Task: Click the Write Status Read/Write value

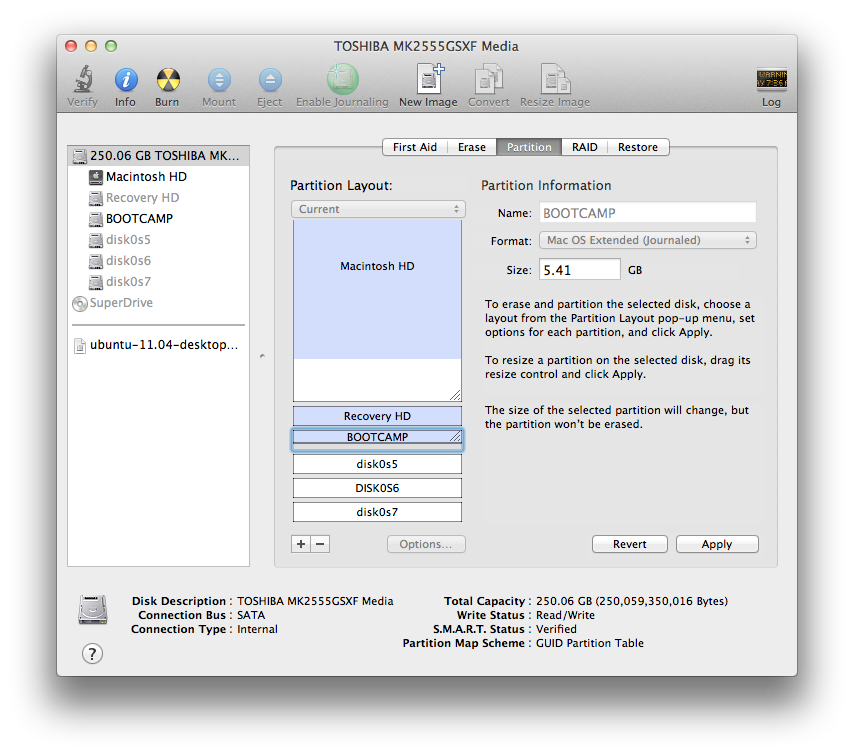Action: click(x=565, y=615)
